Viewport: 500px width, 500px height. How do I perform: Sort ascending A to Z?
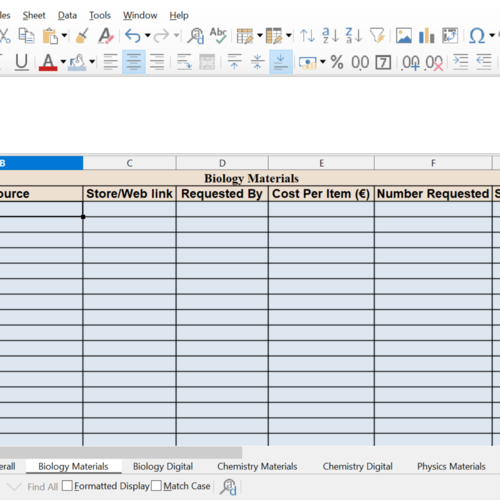point(330,35)
